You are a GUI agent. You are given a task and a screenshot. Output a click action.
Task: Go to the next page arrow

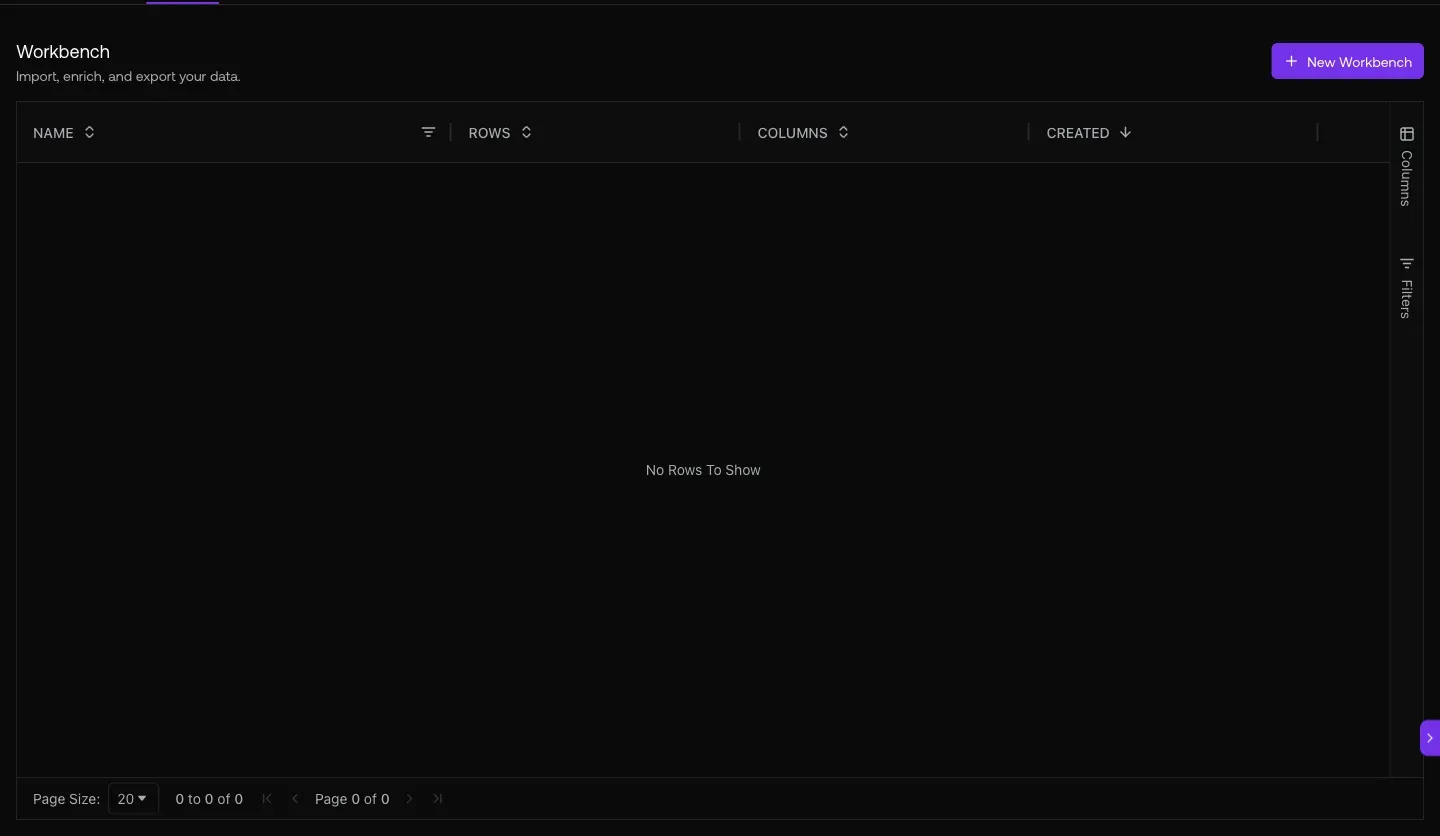click(x=409, y=798)
